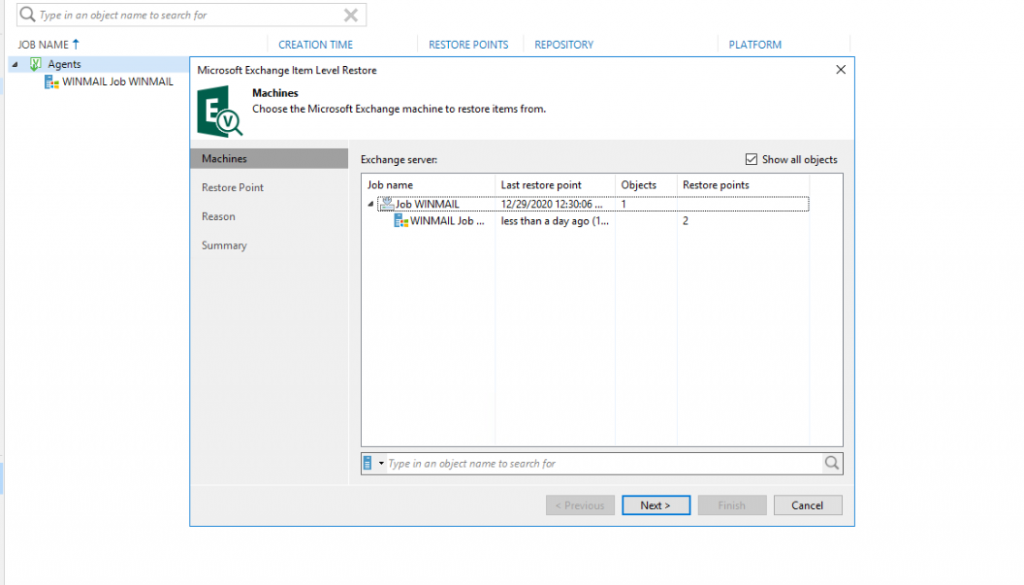
Task: Click the WINMAIL Job machine icon in dialog
Action: [401, 221]
